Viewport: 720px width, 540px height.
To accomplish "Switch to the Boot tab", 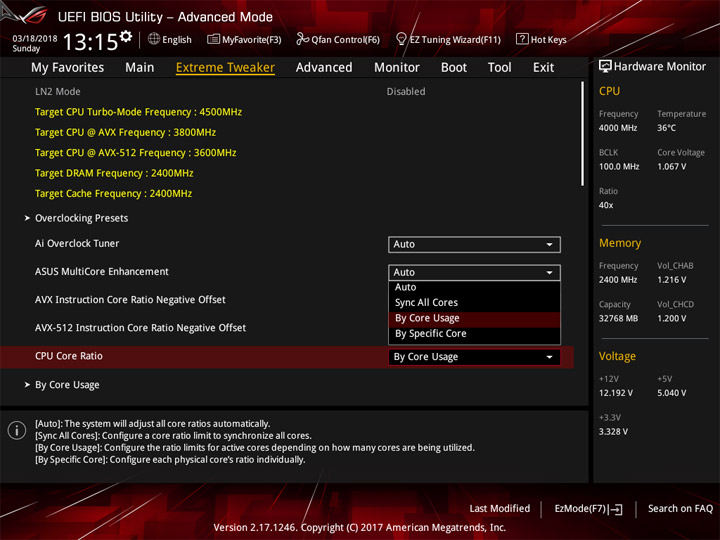I will click(x=454, y=68).
